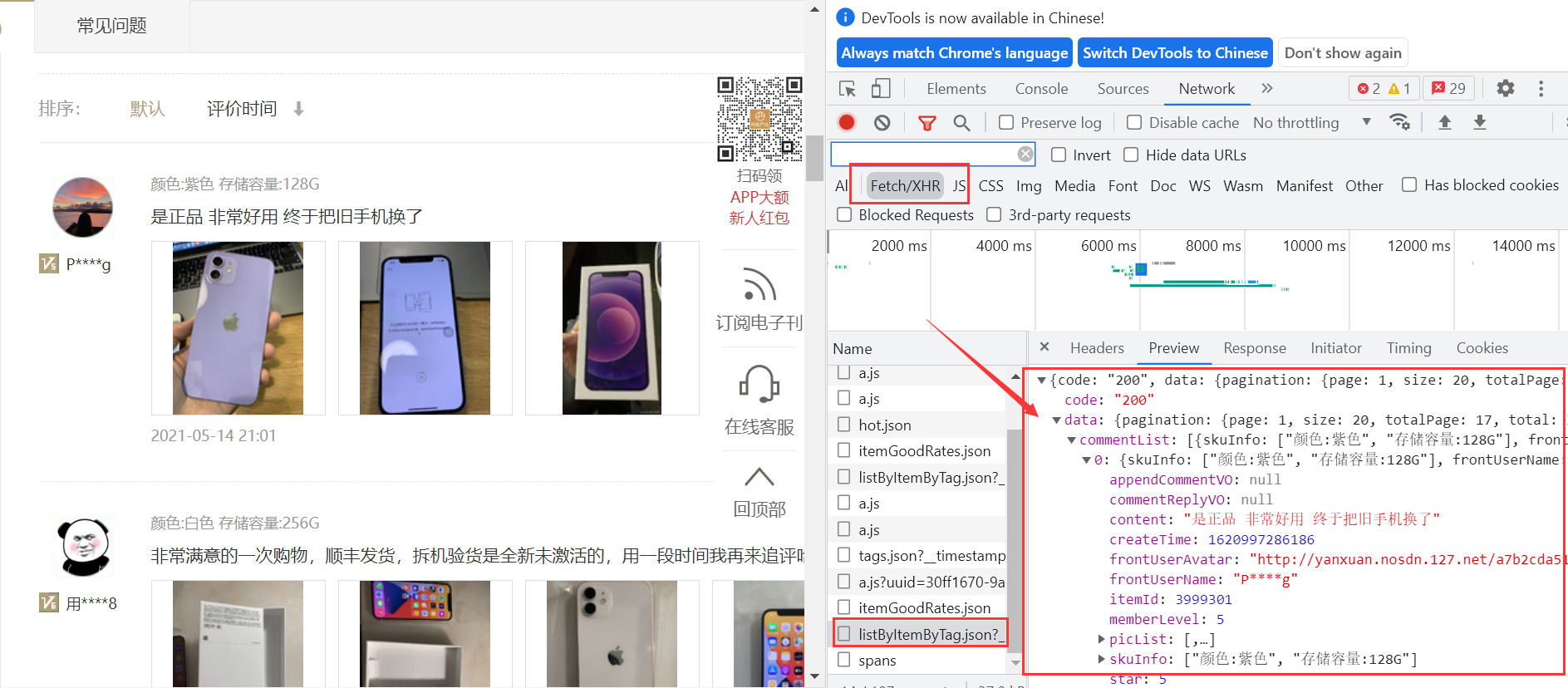Image resolution: width=1568 pixels, height=688 pixels.
Task: Open the 常见问题 page tab
Action: (112, 26)
